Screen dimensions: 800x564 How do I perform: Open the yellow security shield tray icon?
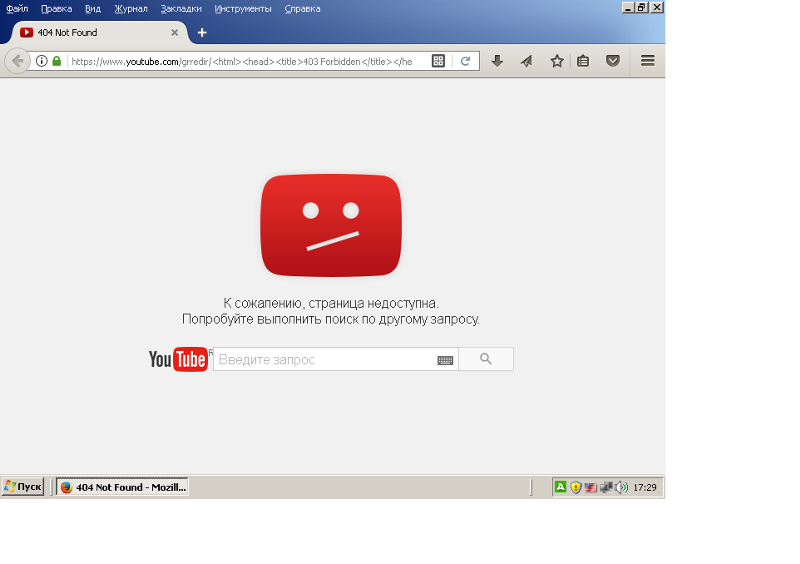click(576, 487)
